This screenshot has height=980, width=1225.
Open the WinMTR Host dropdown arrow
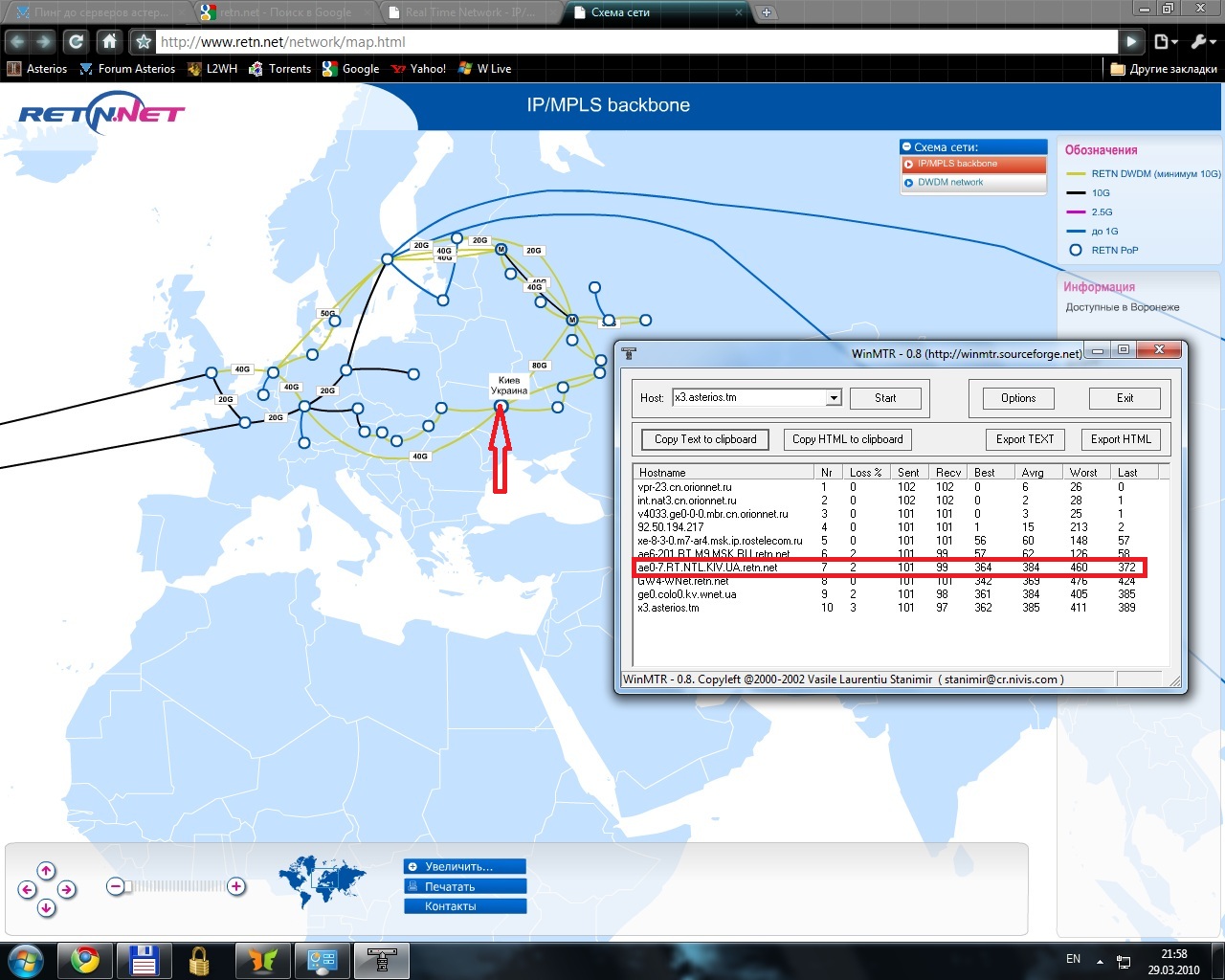(x=834, y=398)
